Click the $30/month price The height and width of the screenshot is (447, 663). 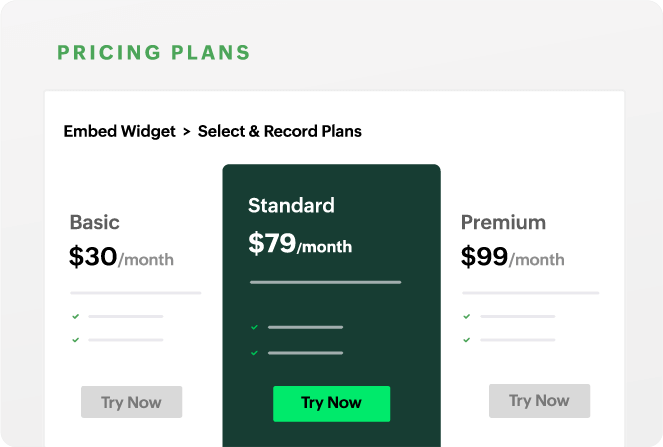tap(121, 258)
